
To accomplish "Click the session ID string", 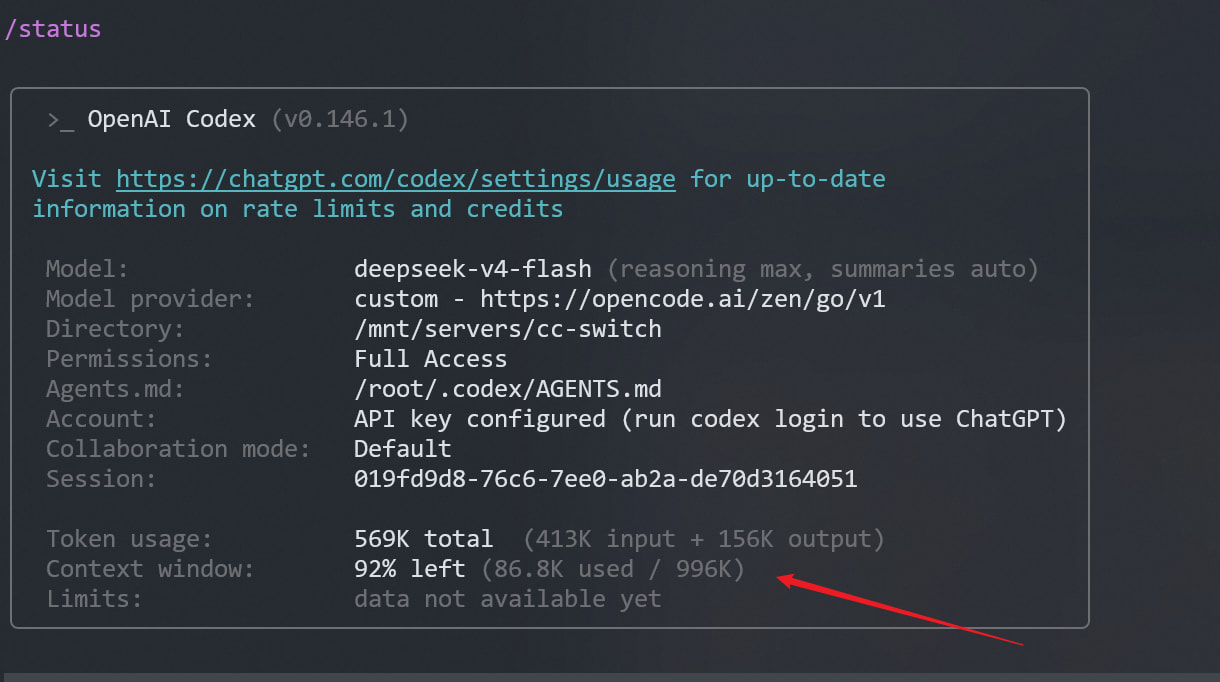I will click(x=606, y=479).
